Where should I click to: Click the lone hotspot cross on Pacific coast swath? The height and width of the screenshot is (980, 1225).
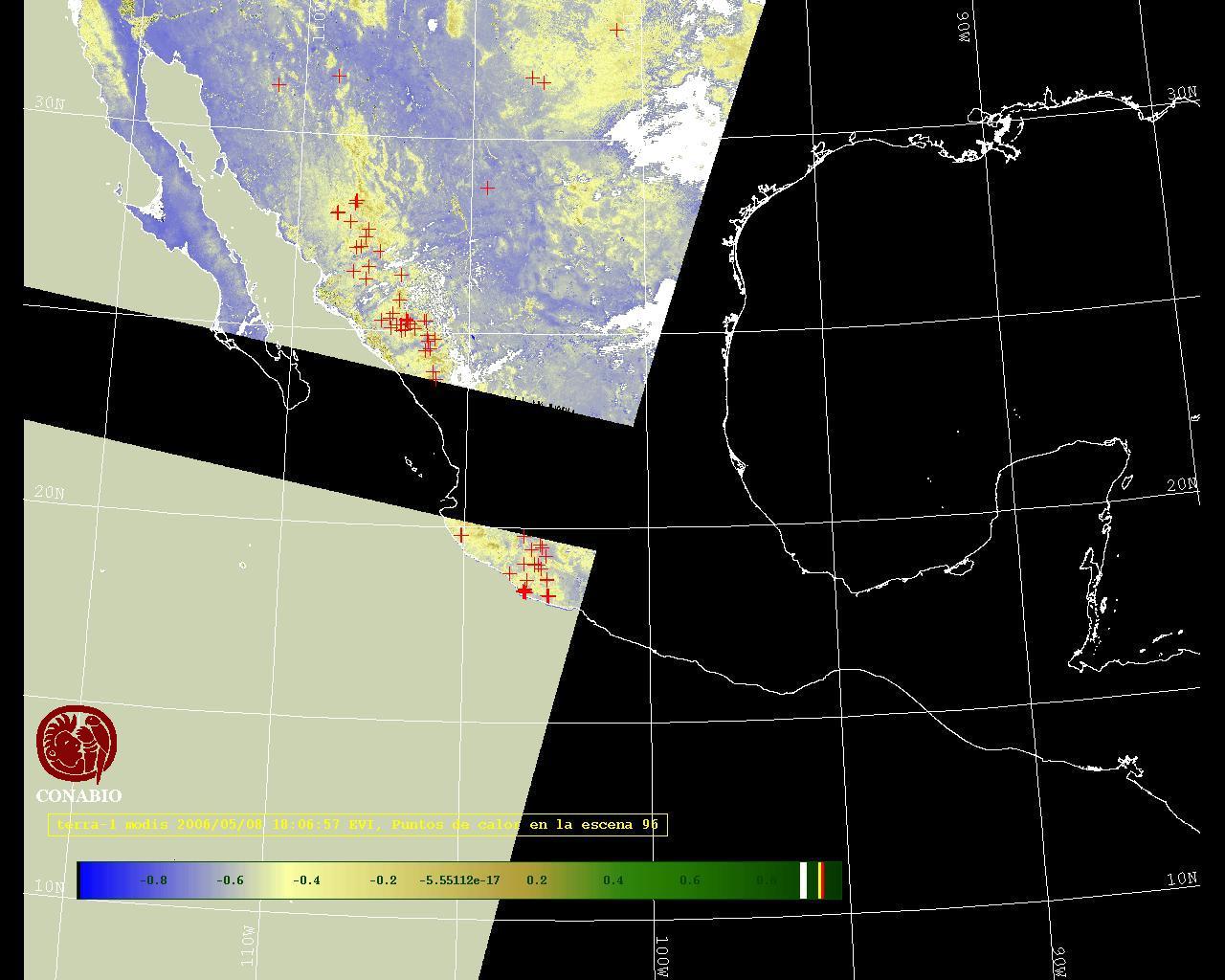pyautogui.click(x=461, y=534)
